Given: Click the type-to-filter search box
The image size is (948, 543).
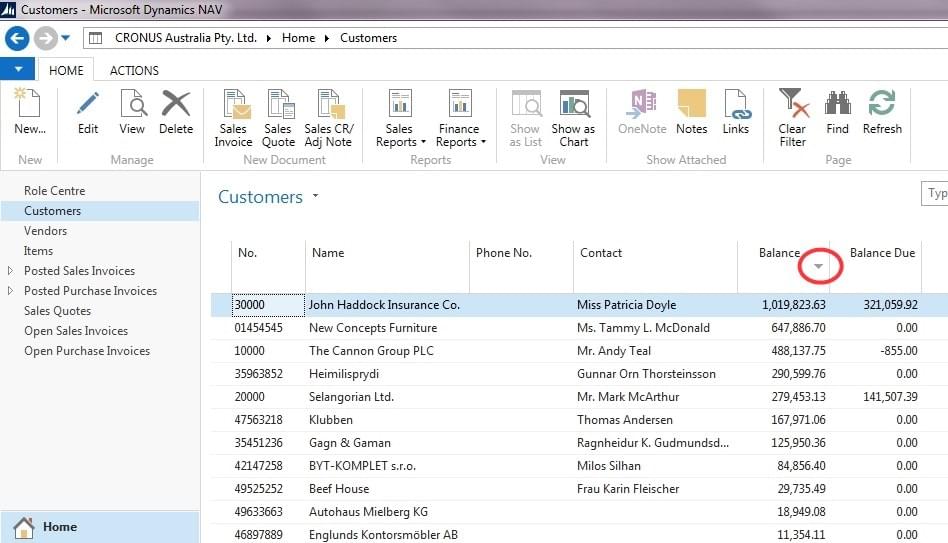Looking at the screenshot, I should [x=935, y=193].
